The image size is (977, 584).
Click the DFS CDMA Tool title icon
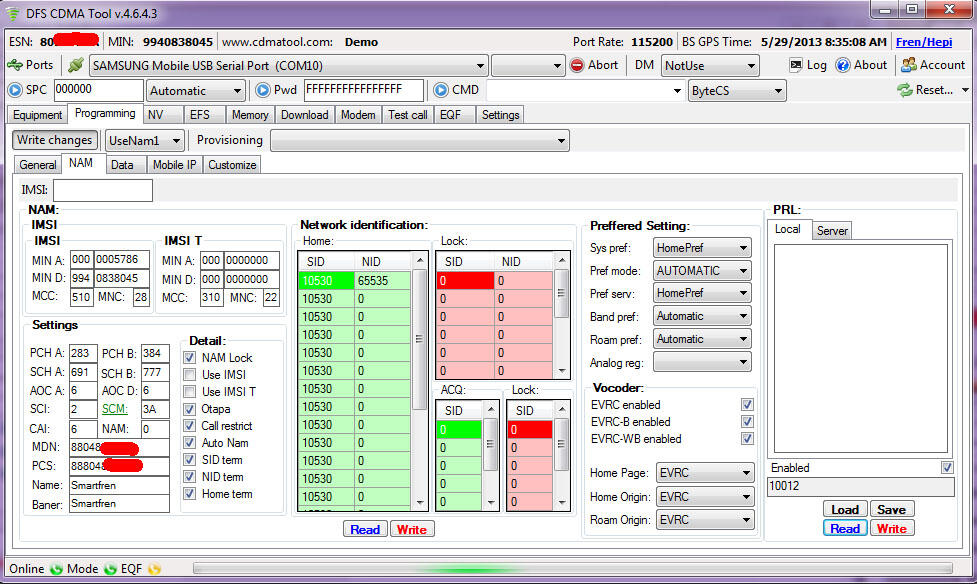12,13
